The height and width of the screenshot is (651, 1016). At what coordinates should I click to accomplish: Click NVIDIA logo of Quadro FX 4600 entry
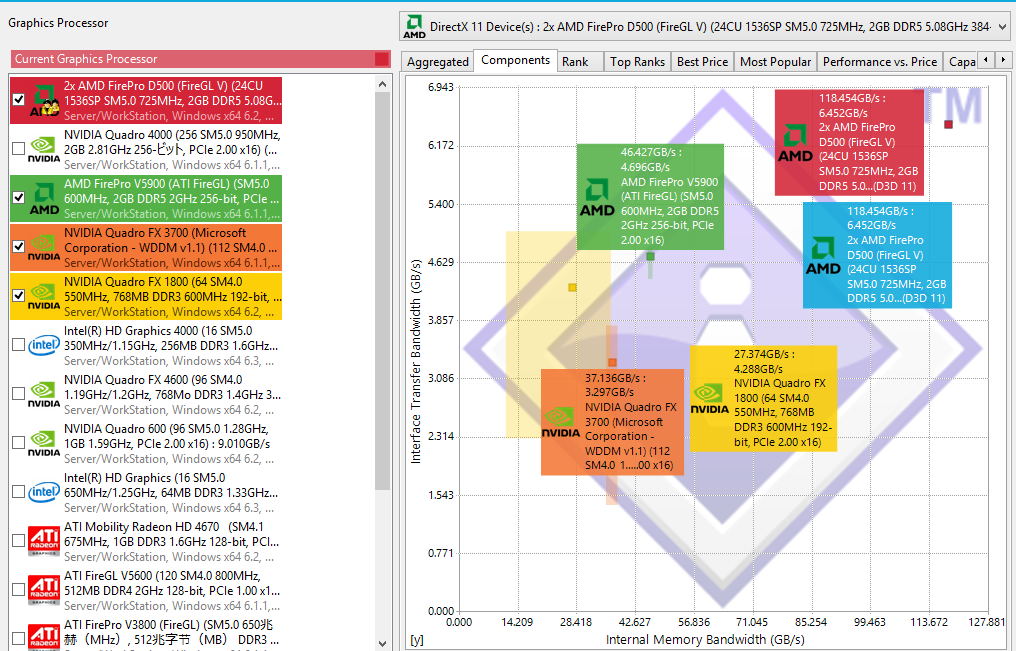[x=44, y=394]
